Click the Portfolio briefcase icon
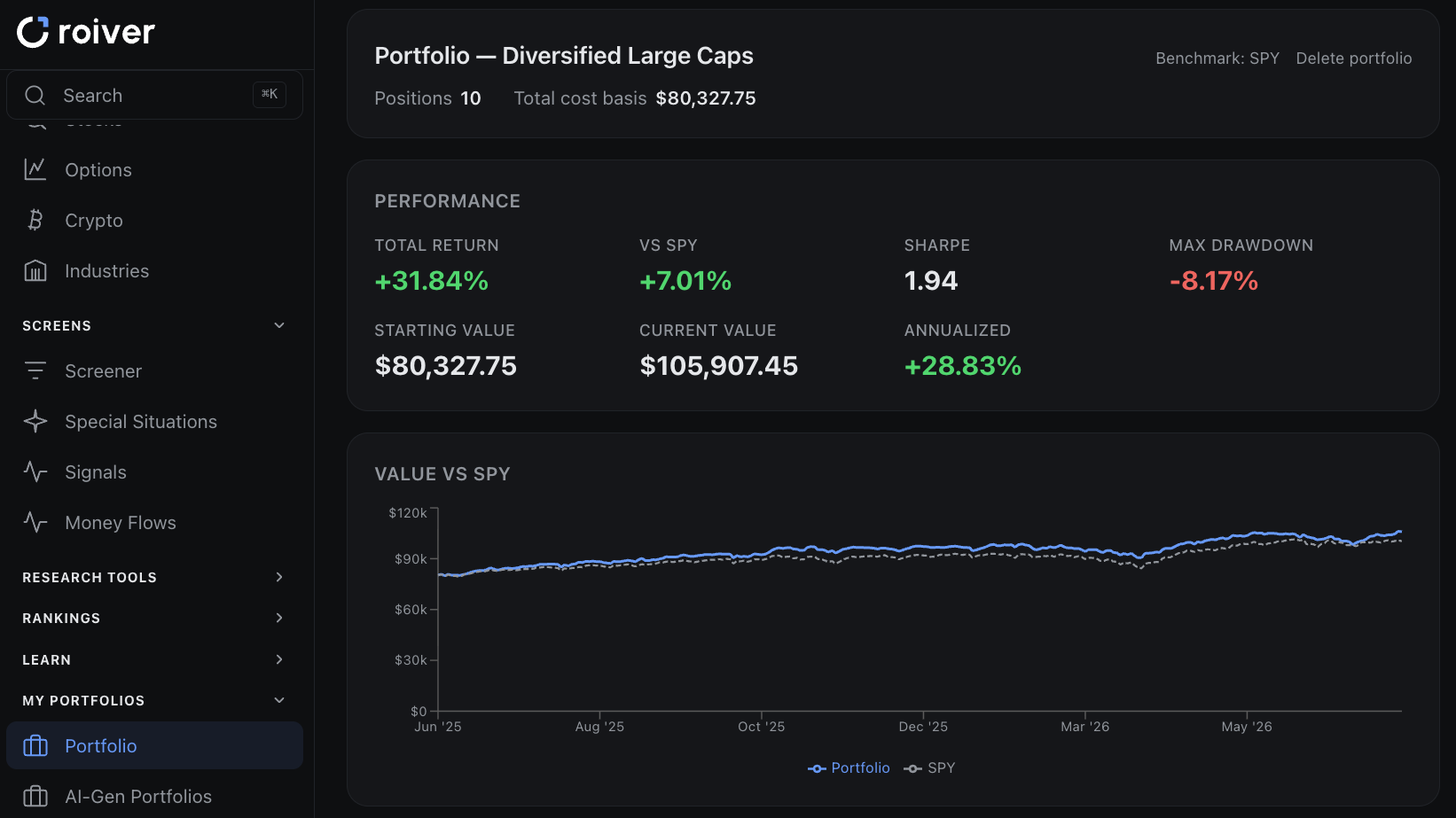 click(x=35, y=745)
